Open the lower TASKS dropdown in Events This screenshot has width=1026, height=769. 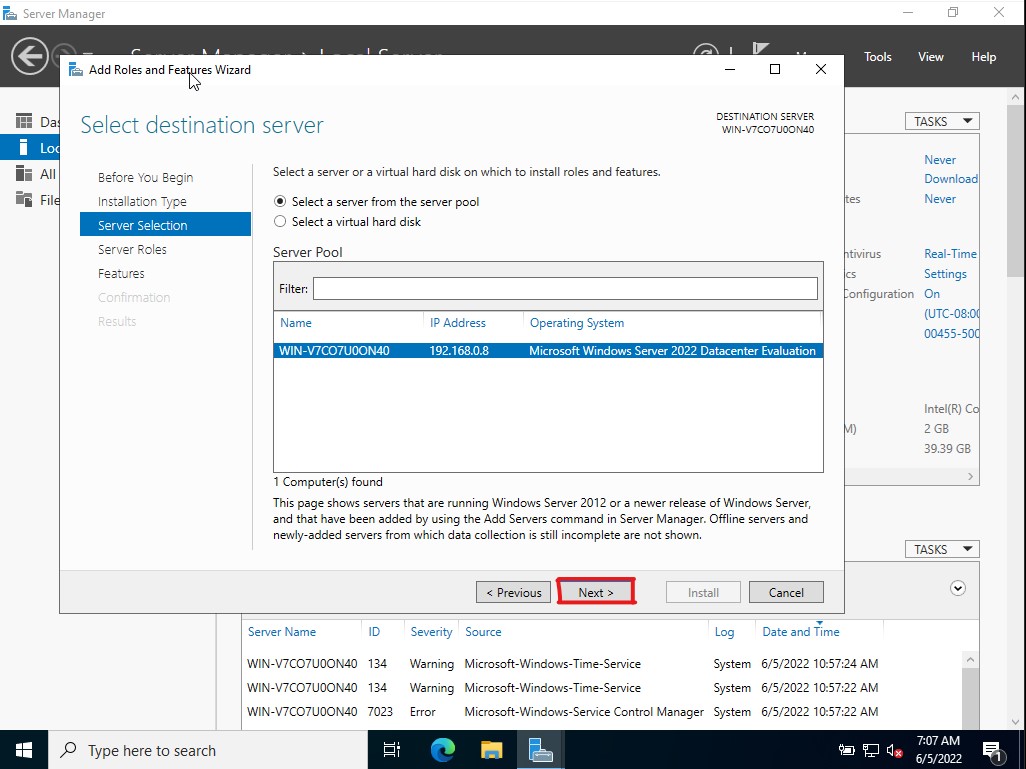(942, 549)
